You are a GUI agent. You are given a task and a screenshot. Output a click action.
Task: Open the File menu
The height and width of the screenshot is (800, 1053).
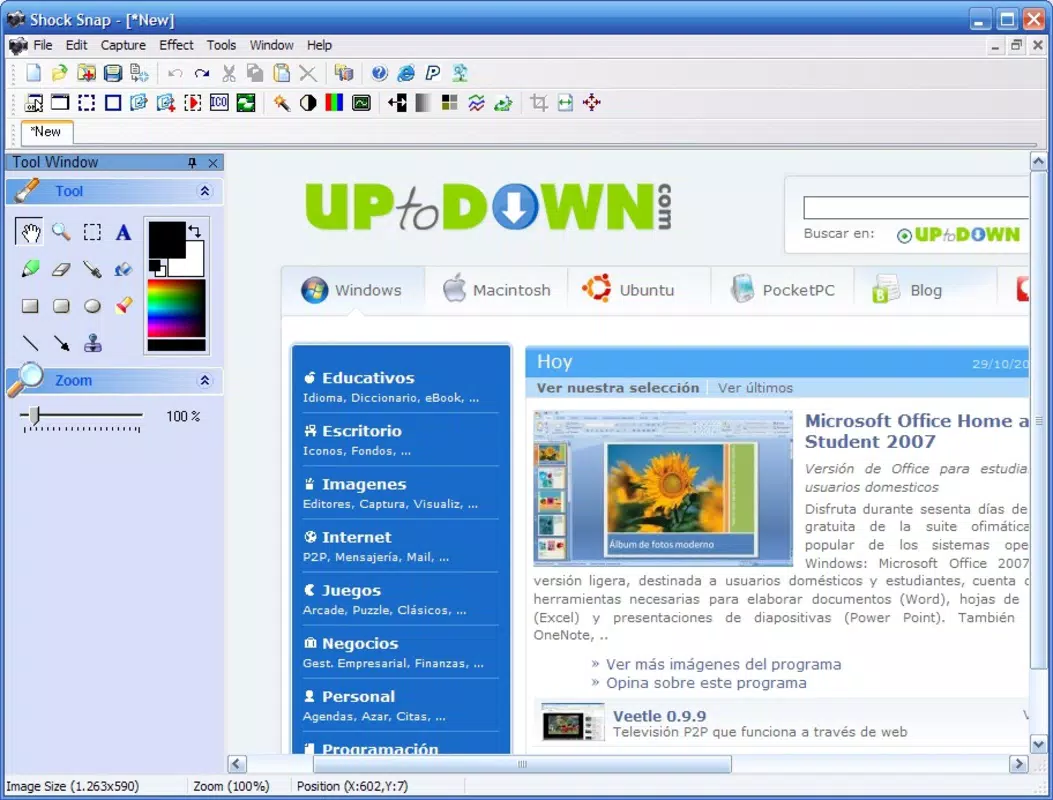tap(42, 45)
